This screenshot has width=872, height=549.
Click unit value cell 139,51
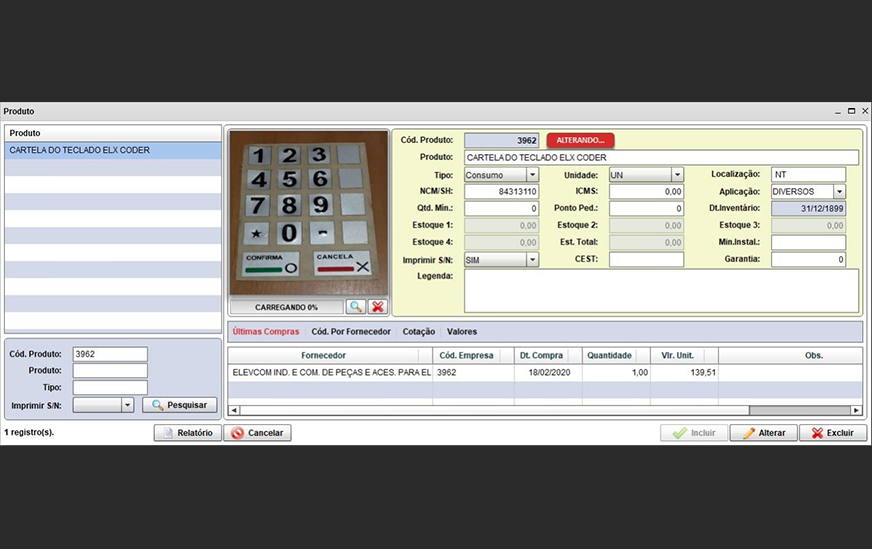click(684, 373)
